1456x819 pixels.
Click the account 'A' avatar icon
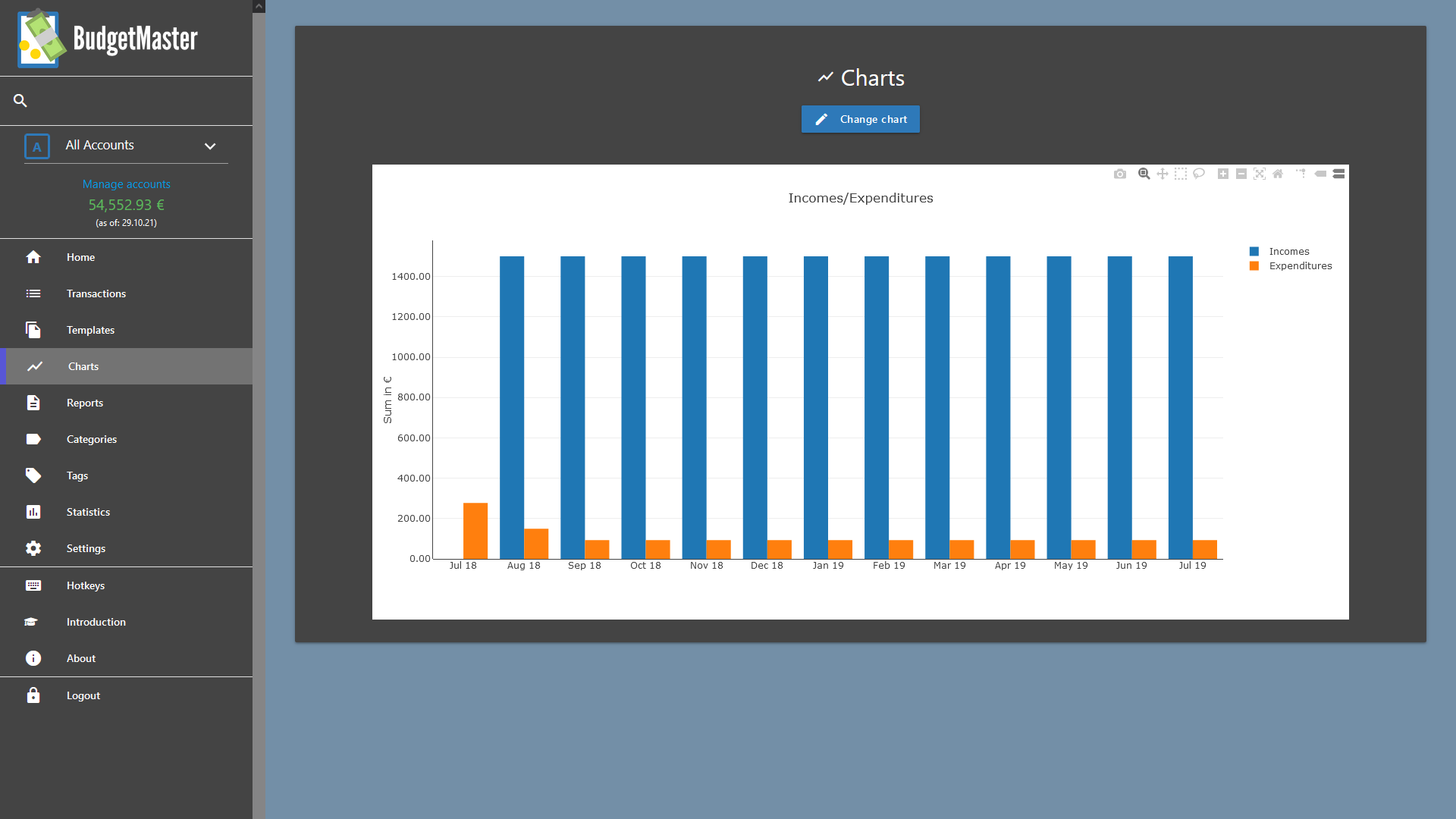[x=37, y=146]
